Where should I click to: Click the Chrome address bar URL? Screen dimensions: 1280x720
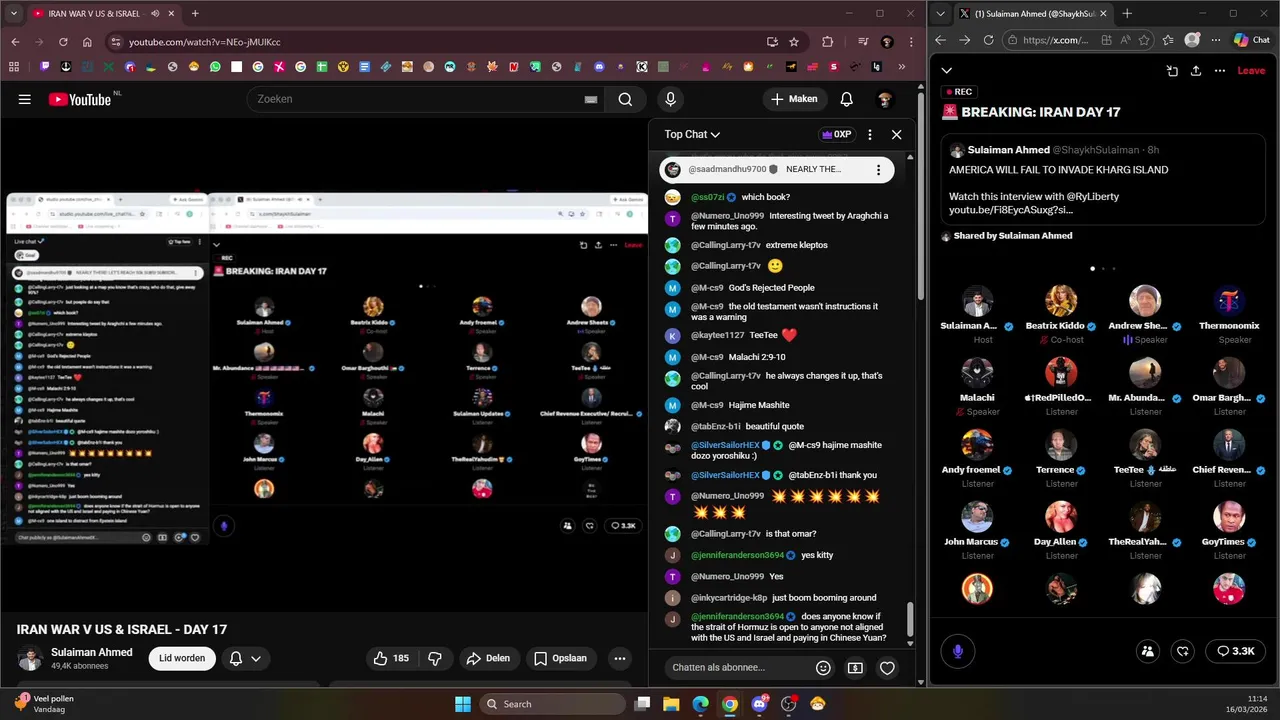coord(204,42)
